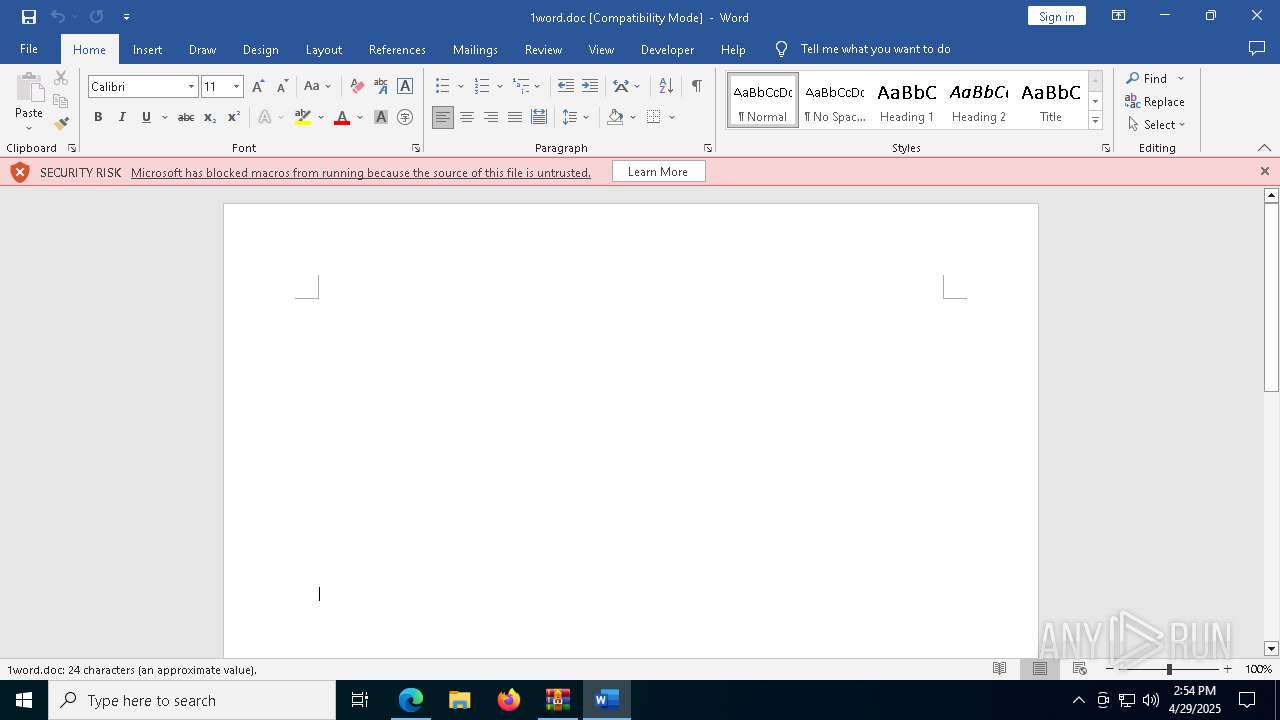Image resolution: width=1280 pixels, height=720 pixels.
Task: Click the Cut scissors icon
Action: (61, 78)
